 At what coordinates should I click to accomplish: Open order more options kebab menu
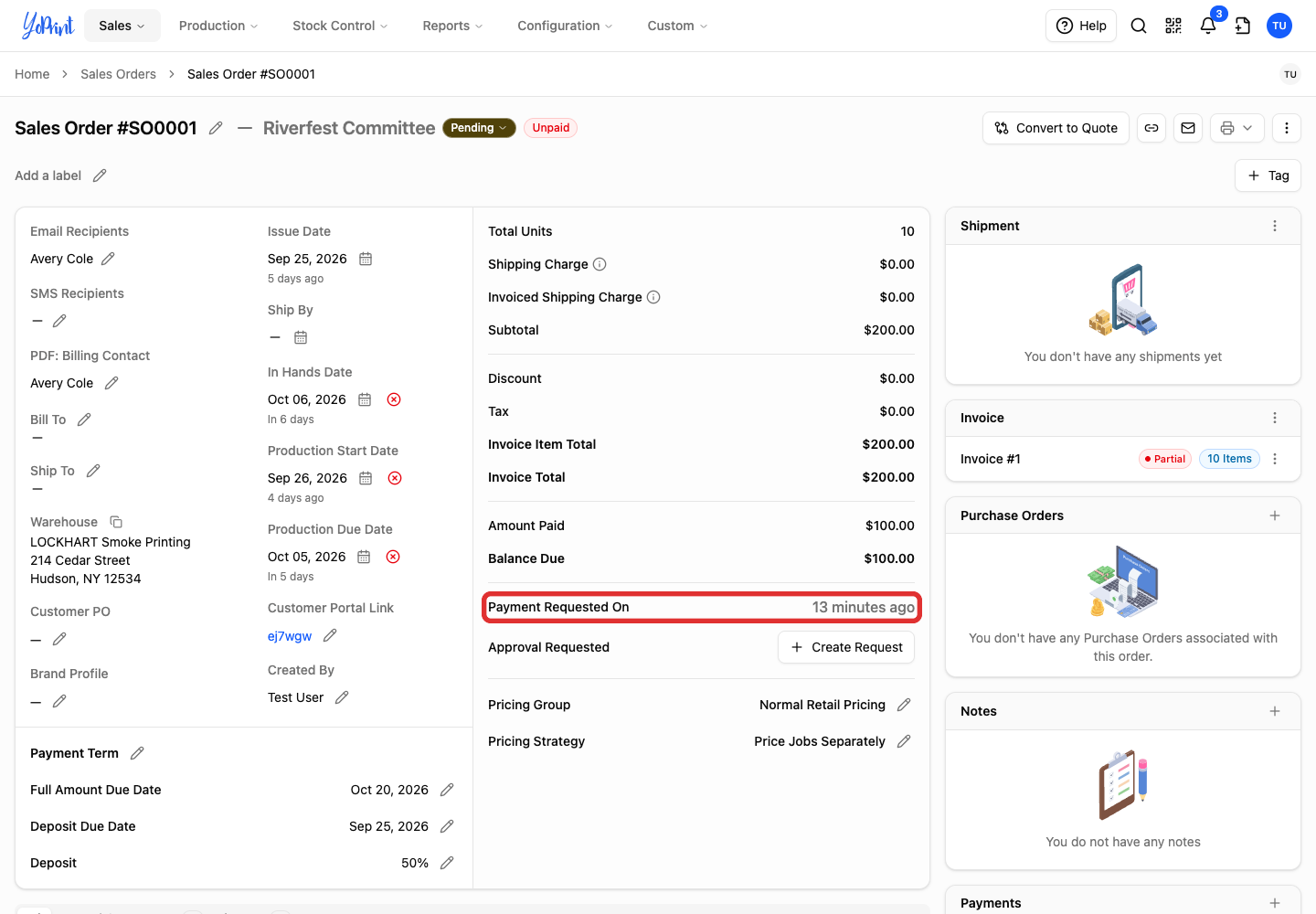1287,128
